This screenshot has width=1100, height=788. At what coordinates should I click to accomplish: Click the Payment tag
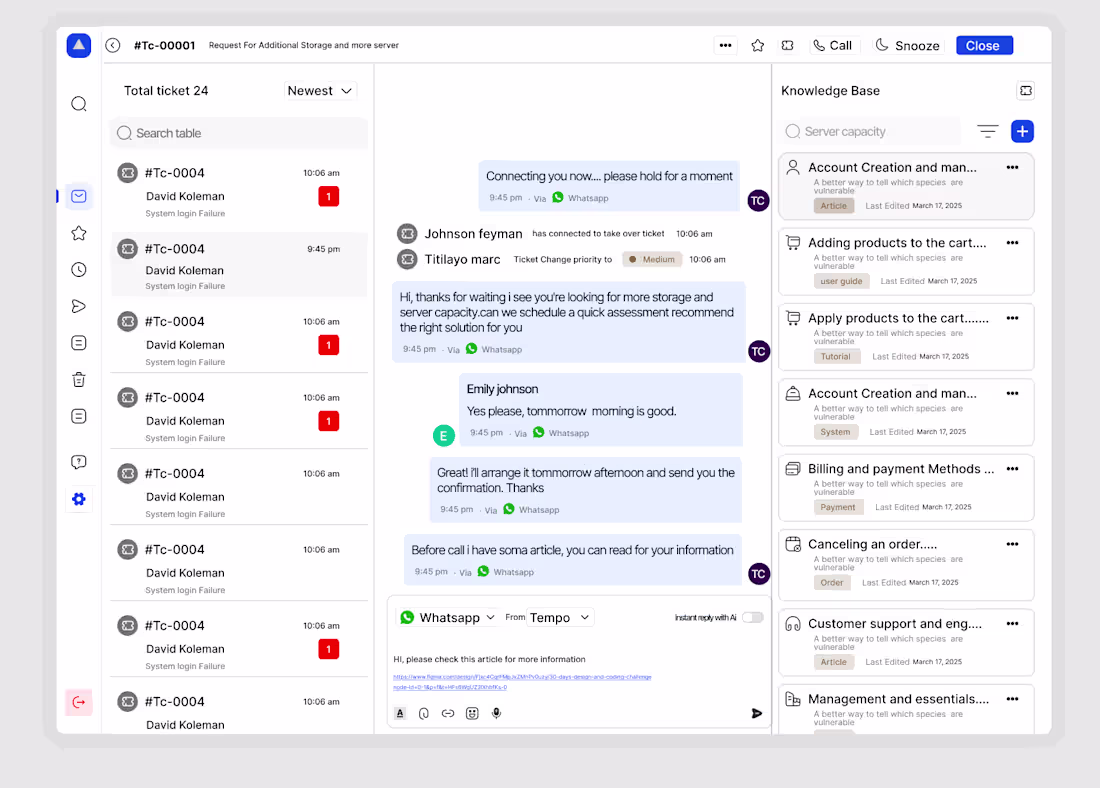pos(838,507)
